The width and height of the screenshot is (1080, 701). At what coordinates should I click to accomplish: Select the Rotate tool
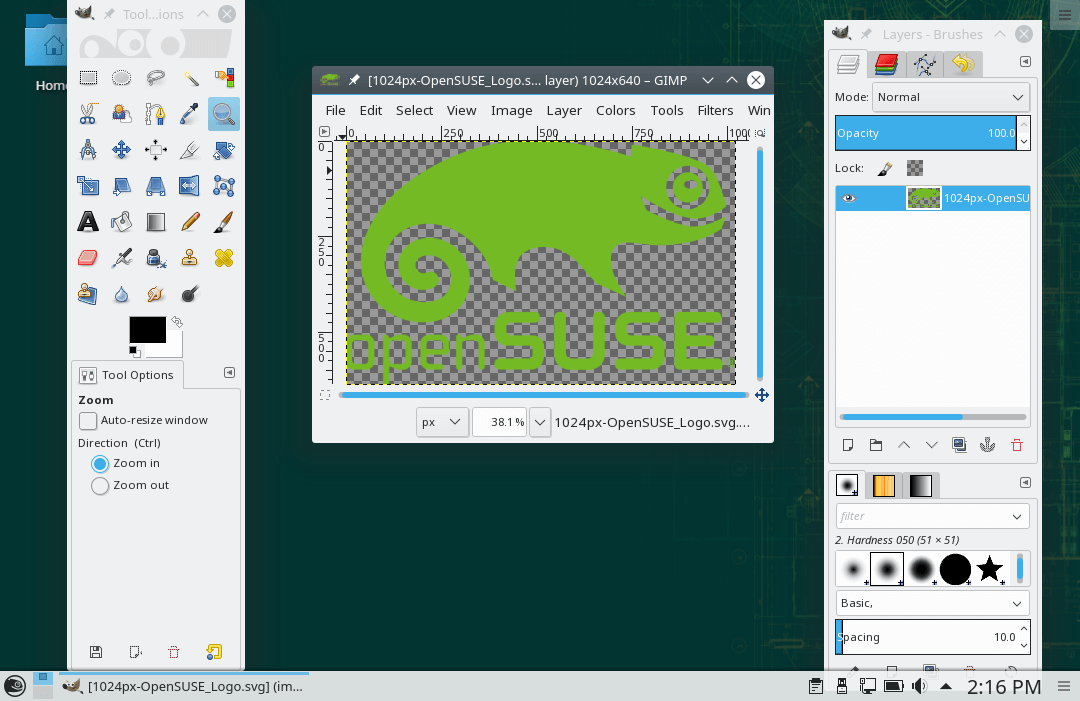tap(224, 149)
